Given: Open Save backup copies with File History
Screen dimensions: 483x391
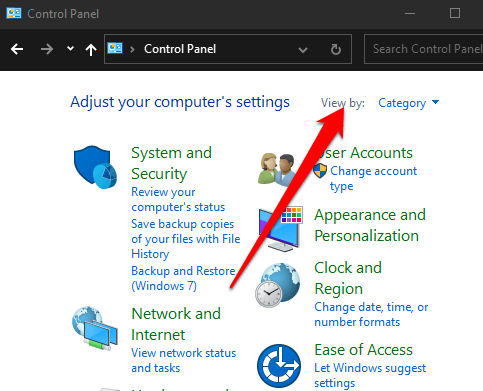Looking at the screenshot, I should [x=186, y=239].
